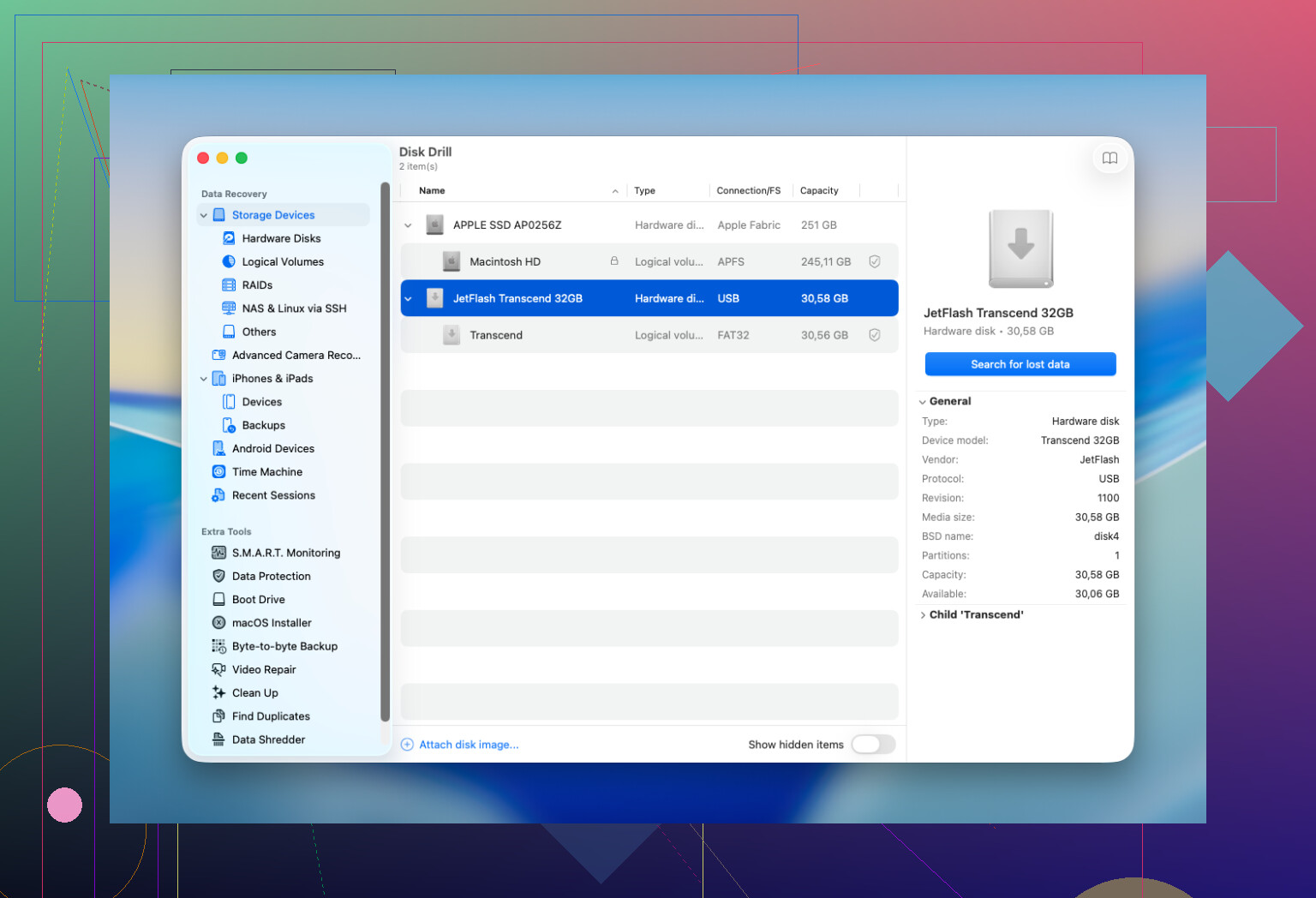1316x898 pixels.
Task: Toggle the Show hidden items switch
Action: coord(873,744)
